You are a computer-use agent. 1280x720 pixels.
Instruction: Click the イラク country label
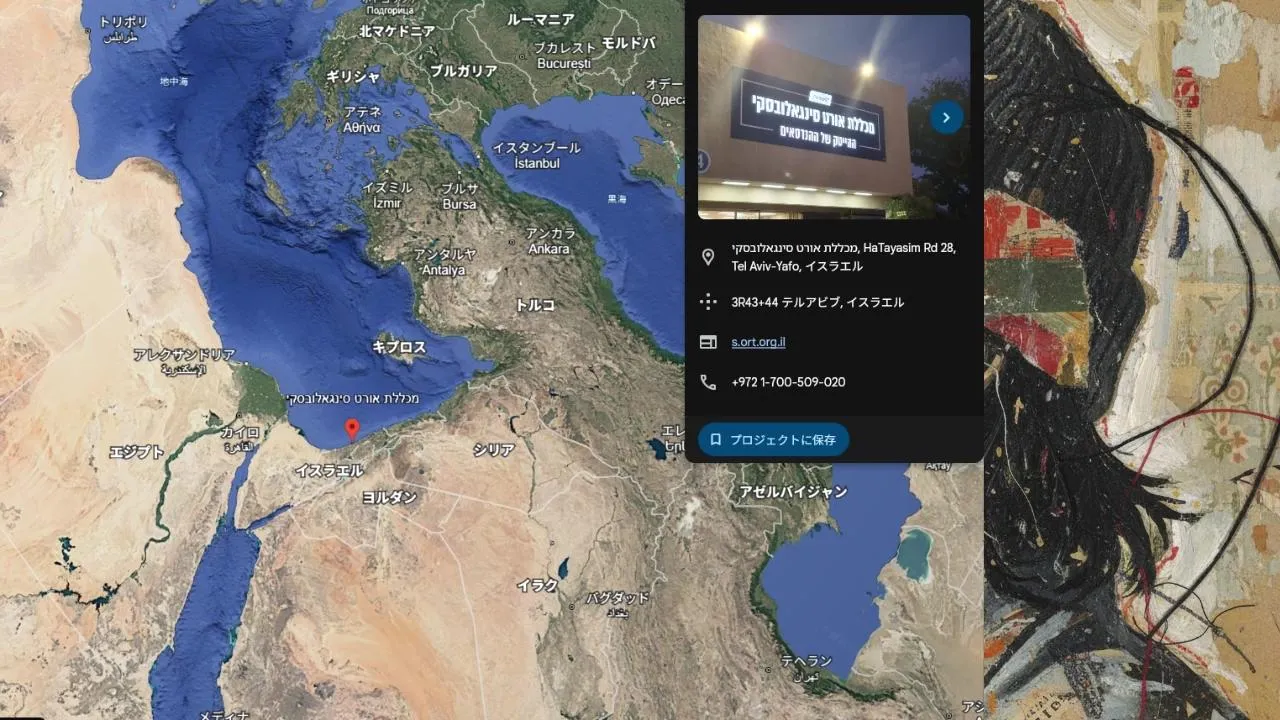[x=537, y=586]
